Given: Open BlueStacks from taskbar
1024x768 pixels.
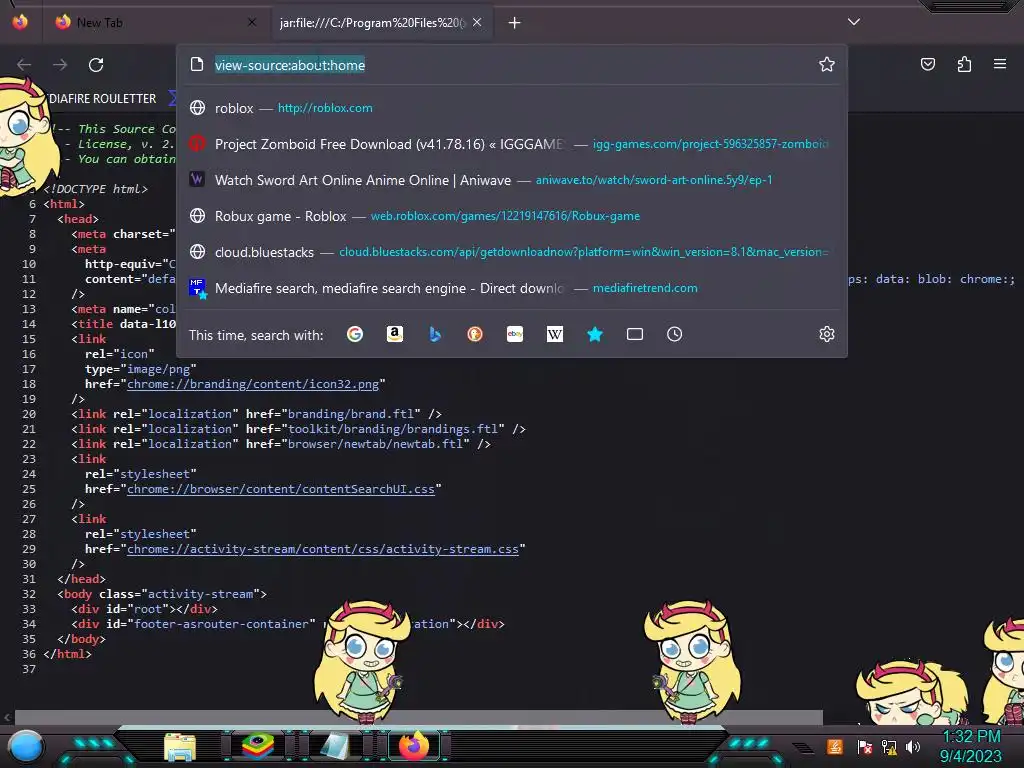Looking at the screenshot, I should 258,746.
